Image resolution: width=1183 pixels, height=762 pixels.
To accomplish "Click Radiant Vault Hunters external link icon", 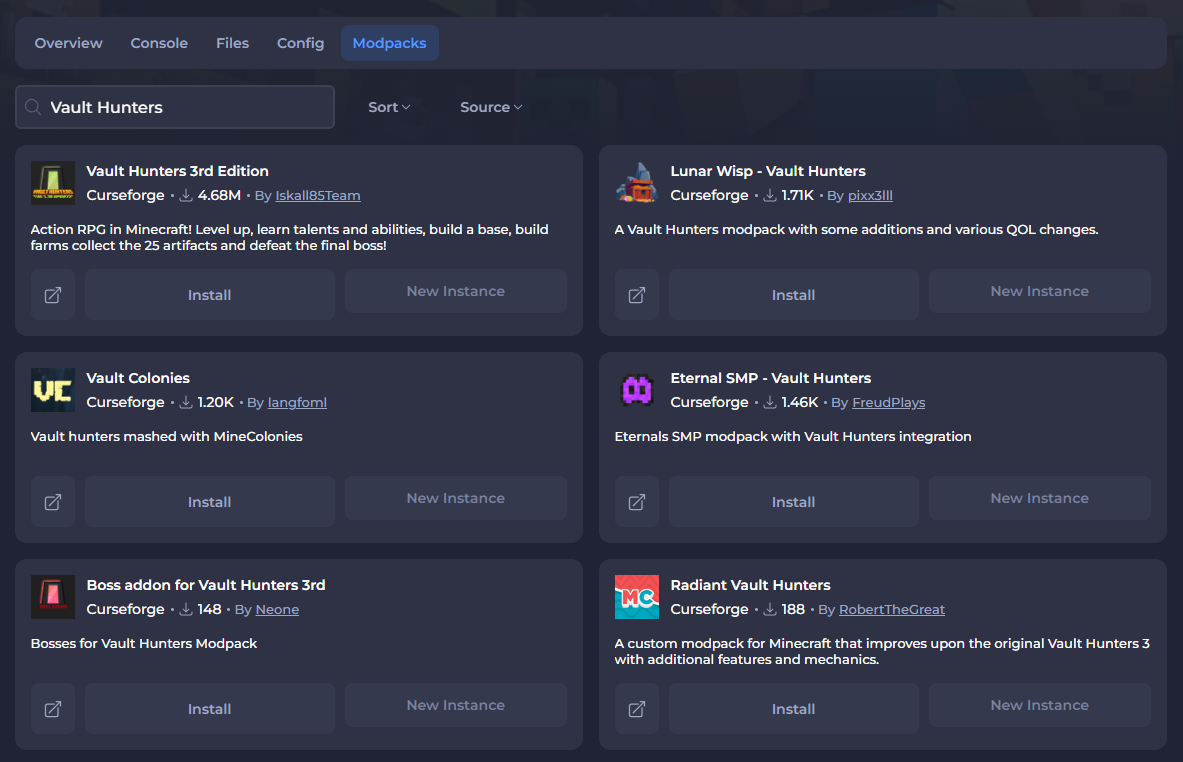I will 636,709.
